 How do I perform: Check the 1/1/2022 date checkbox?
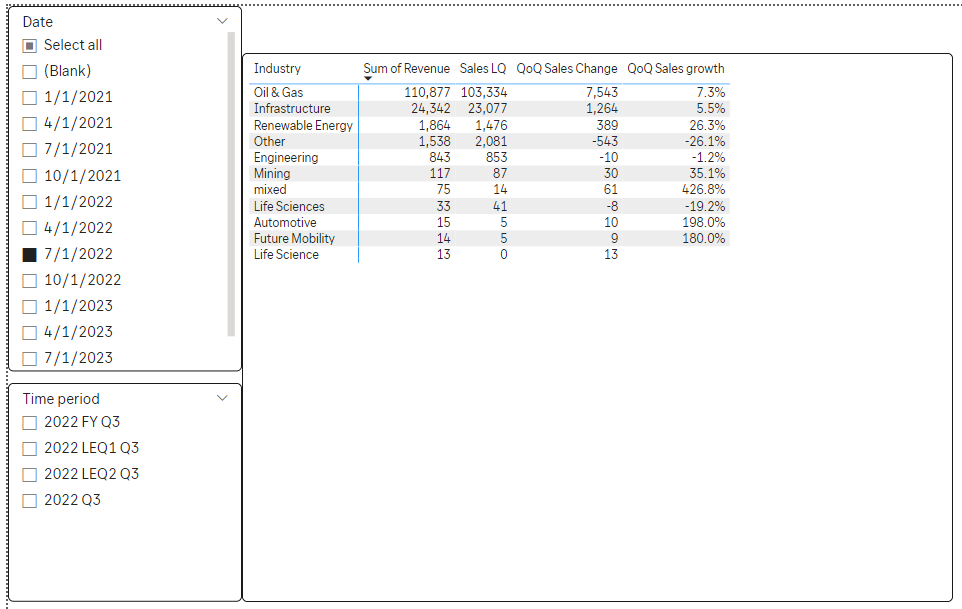[x=29, y=202]
